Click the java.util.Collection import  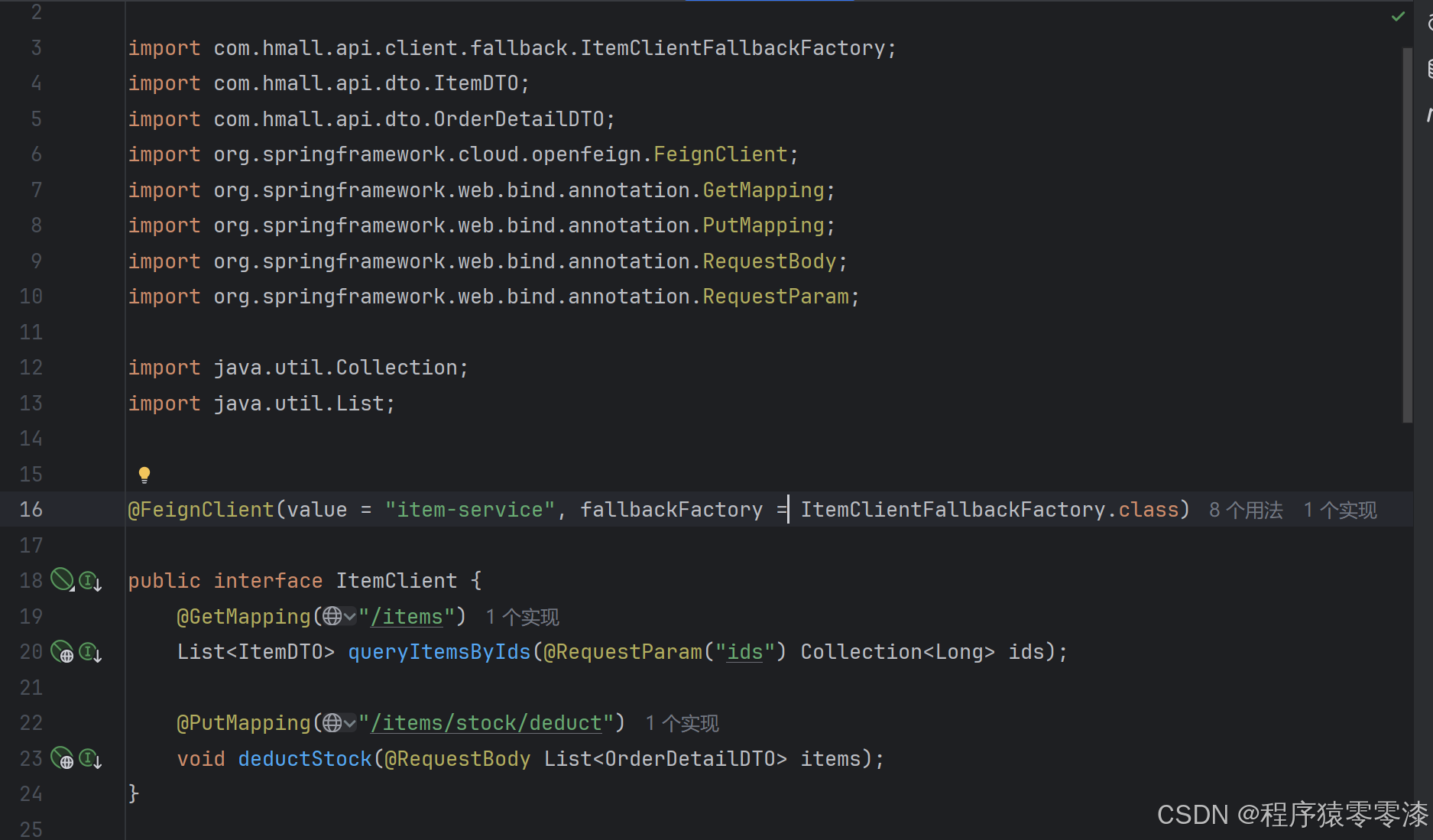298,368
